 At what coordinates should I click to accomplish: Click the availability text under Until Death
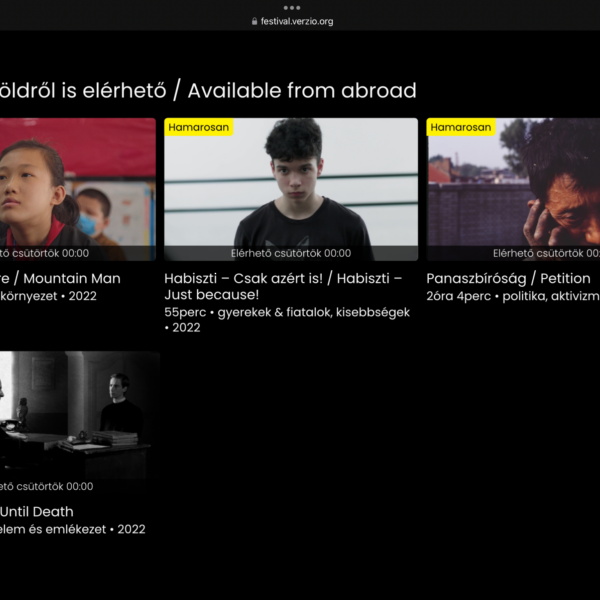[x=46, y=486]
